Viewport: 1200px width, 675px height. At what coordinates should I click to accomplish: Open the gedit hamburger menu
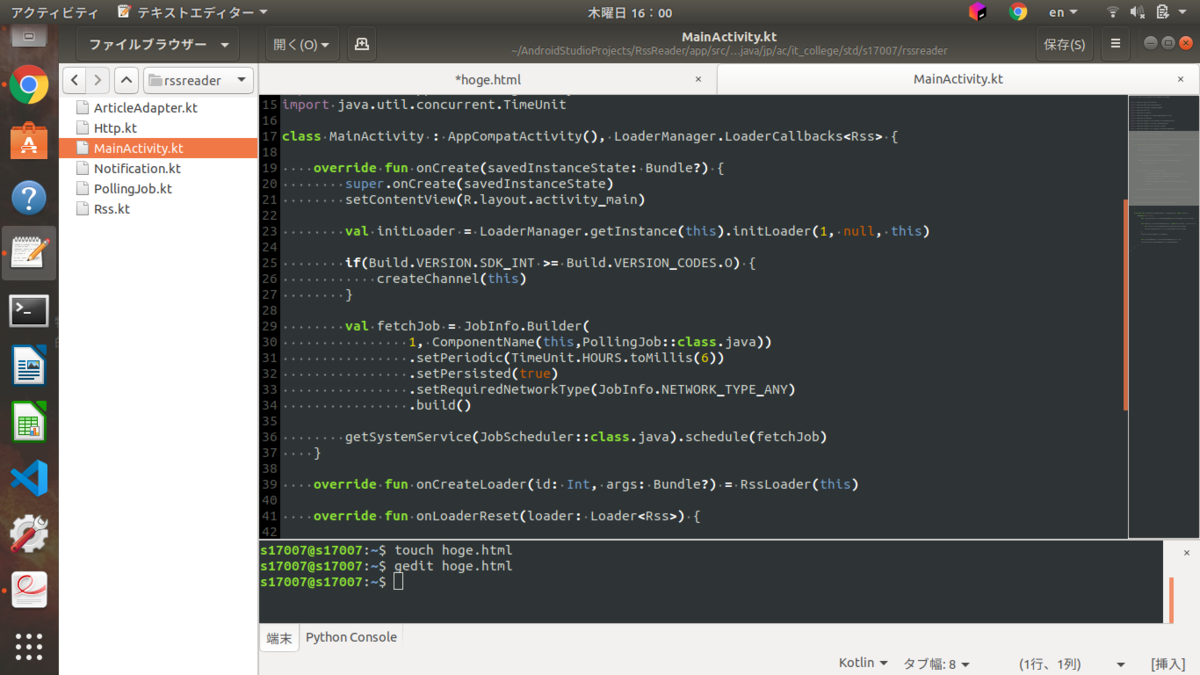(x=1116, y=44)
